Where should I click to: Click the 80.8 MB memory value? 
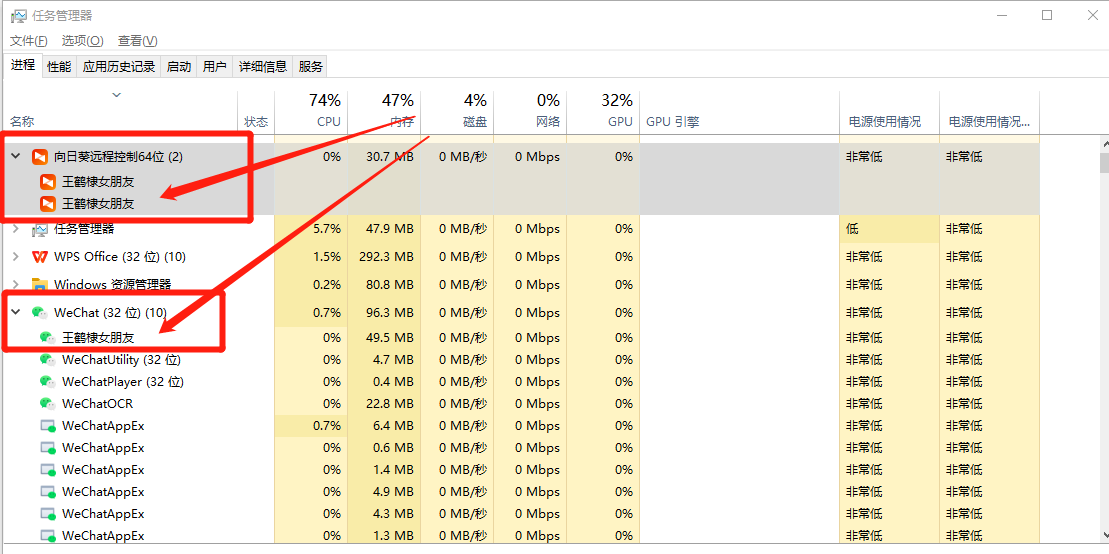[390, 284]
